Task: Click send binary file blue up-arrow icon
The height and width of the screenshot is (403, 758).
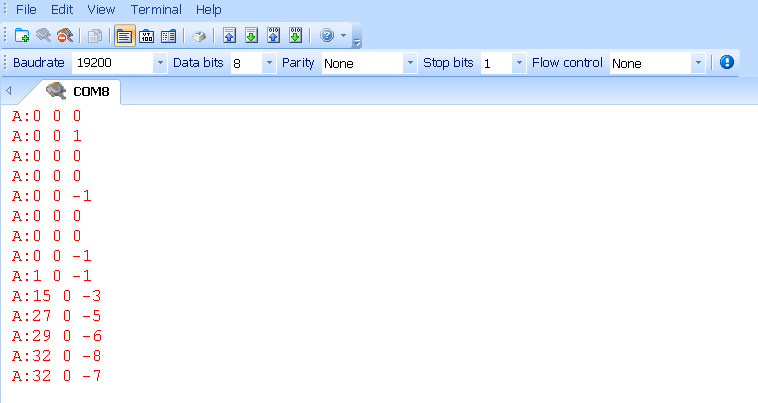Action: tap(274, 35)
